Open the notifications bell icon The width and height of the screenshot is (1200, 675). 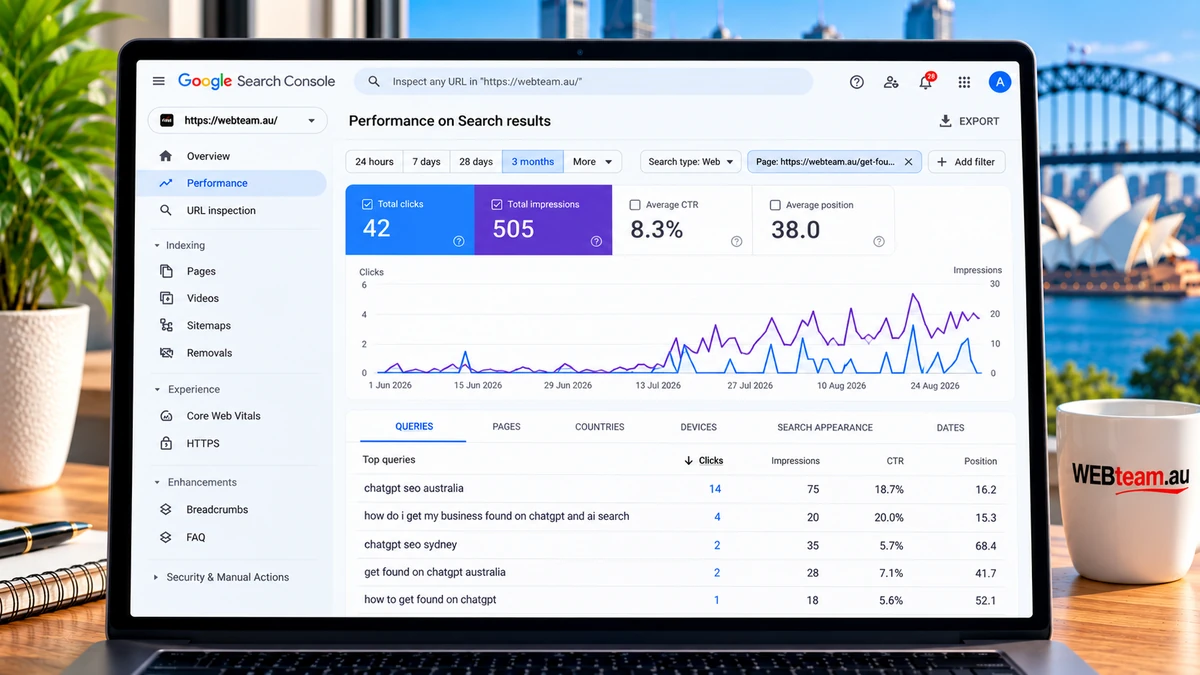(926, 82)
